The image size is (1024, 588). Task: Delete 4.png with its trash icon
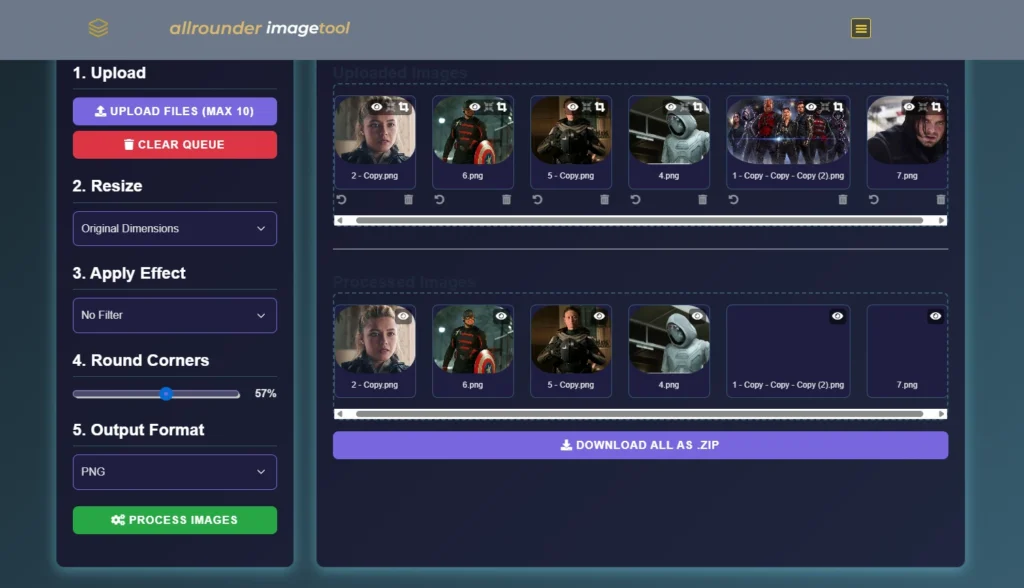coord(702,199)
